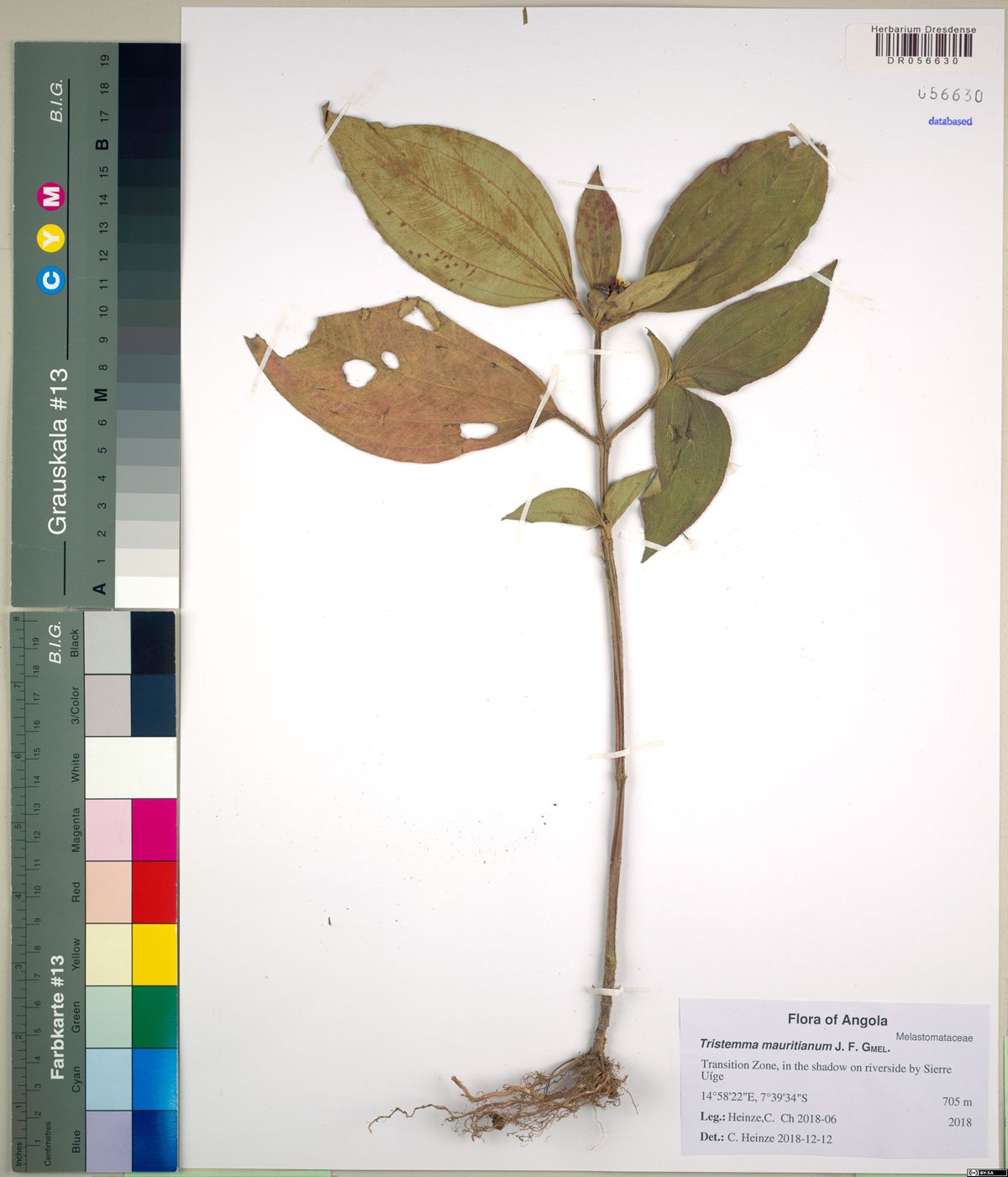Pick the saturated cyan swatch on the Farbkarte

[x=154, y=1079]
